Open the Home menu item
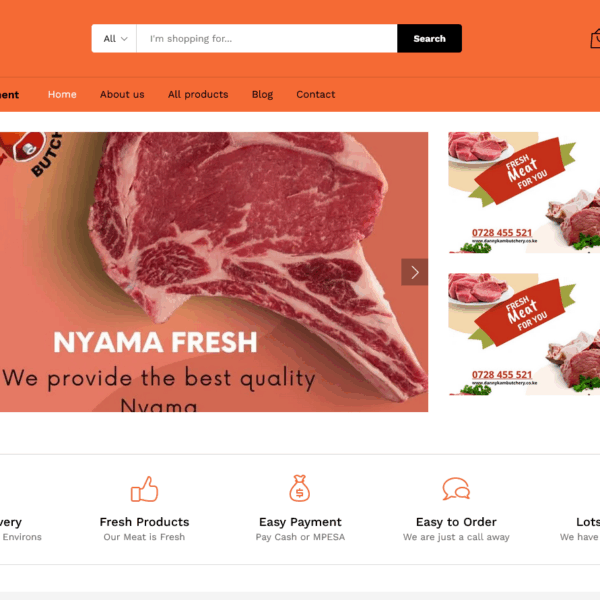600x600 pixels. [62, 94]
